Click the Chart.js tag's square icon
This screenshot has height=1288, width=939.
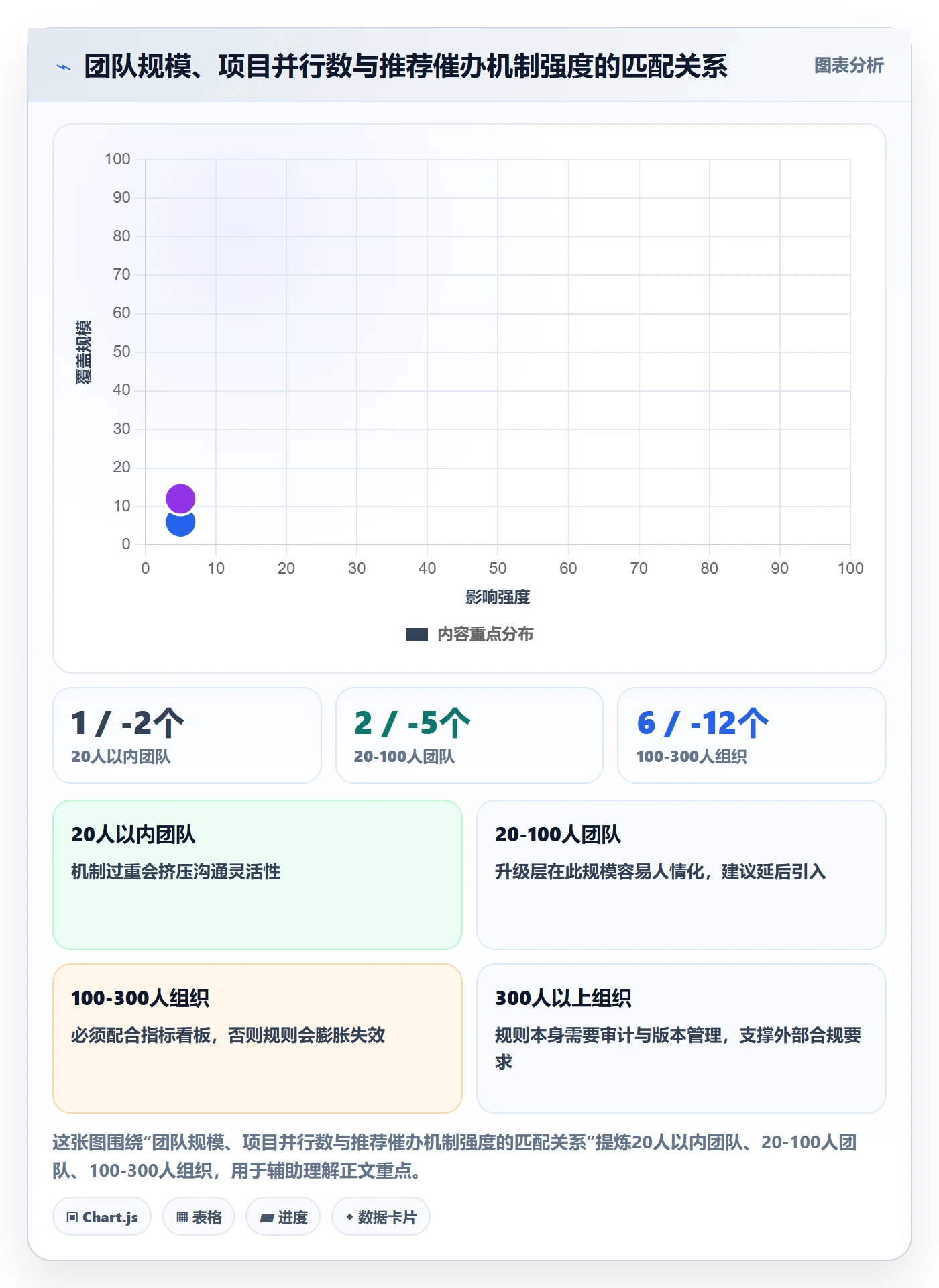(x=72, y=1218)
